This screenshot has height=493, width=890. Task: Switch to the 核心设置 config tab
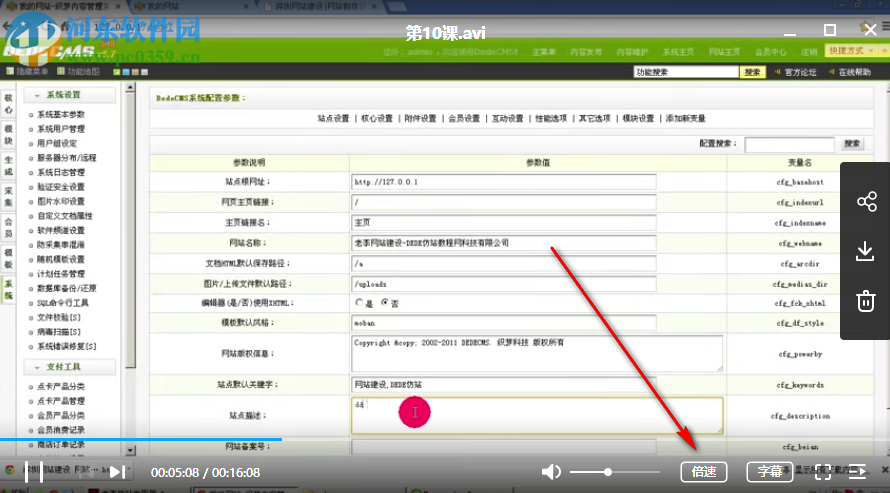[x=377, y=118]
